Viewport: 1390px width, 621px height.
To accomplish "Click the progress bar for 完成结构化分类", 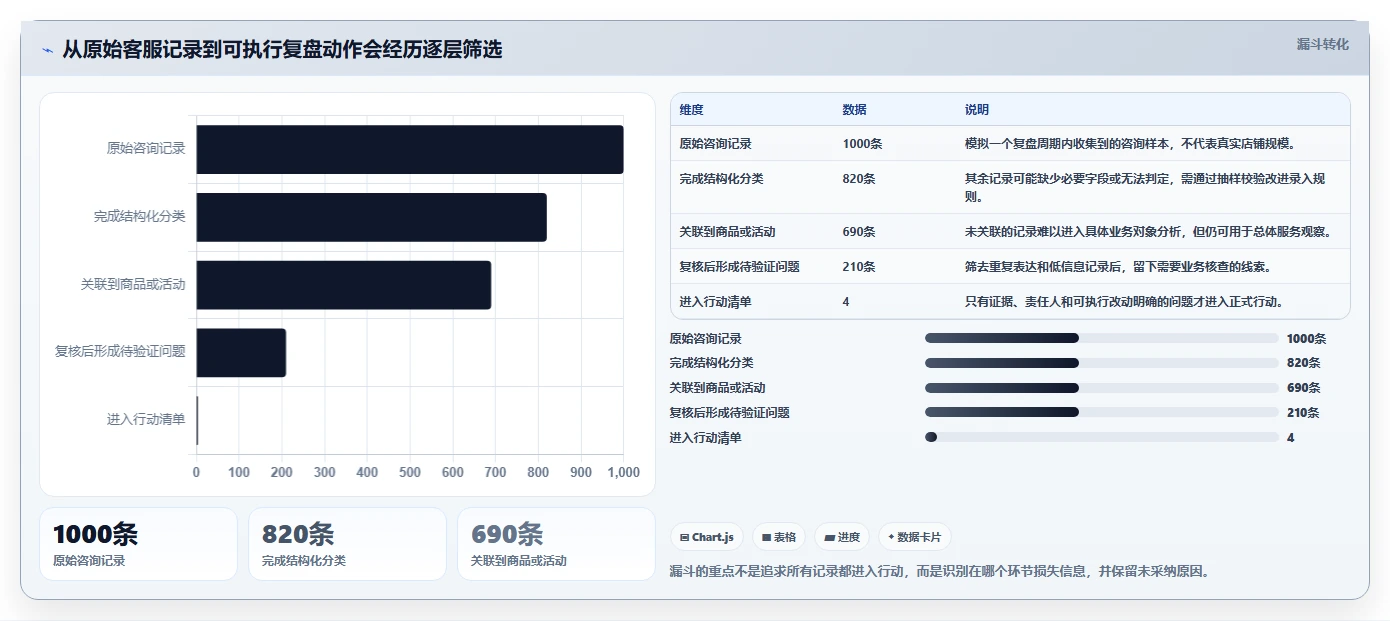I will point(1102,363).
